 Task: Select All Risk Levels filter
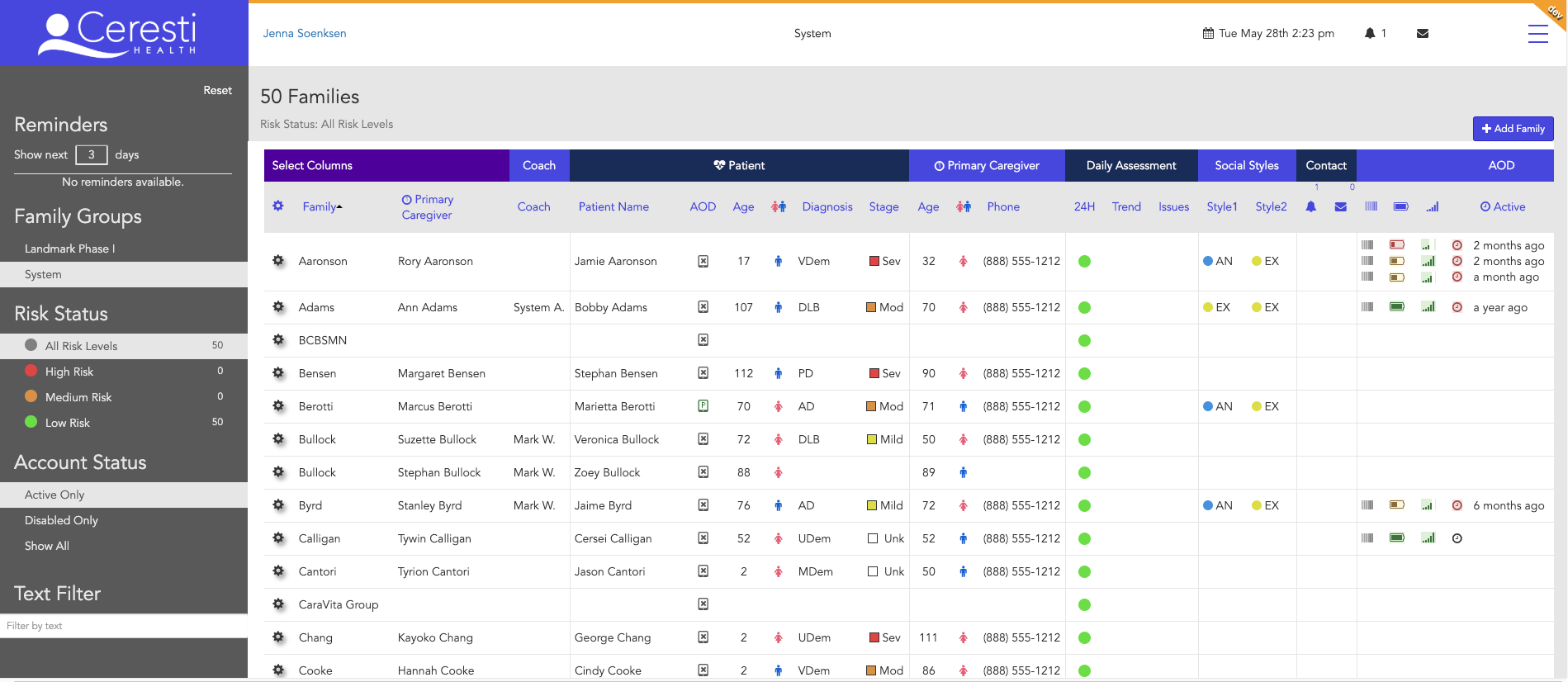(124, 346)
